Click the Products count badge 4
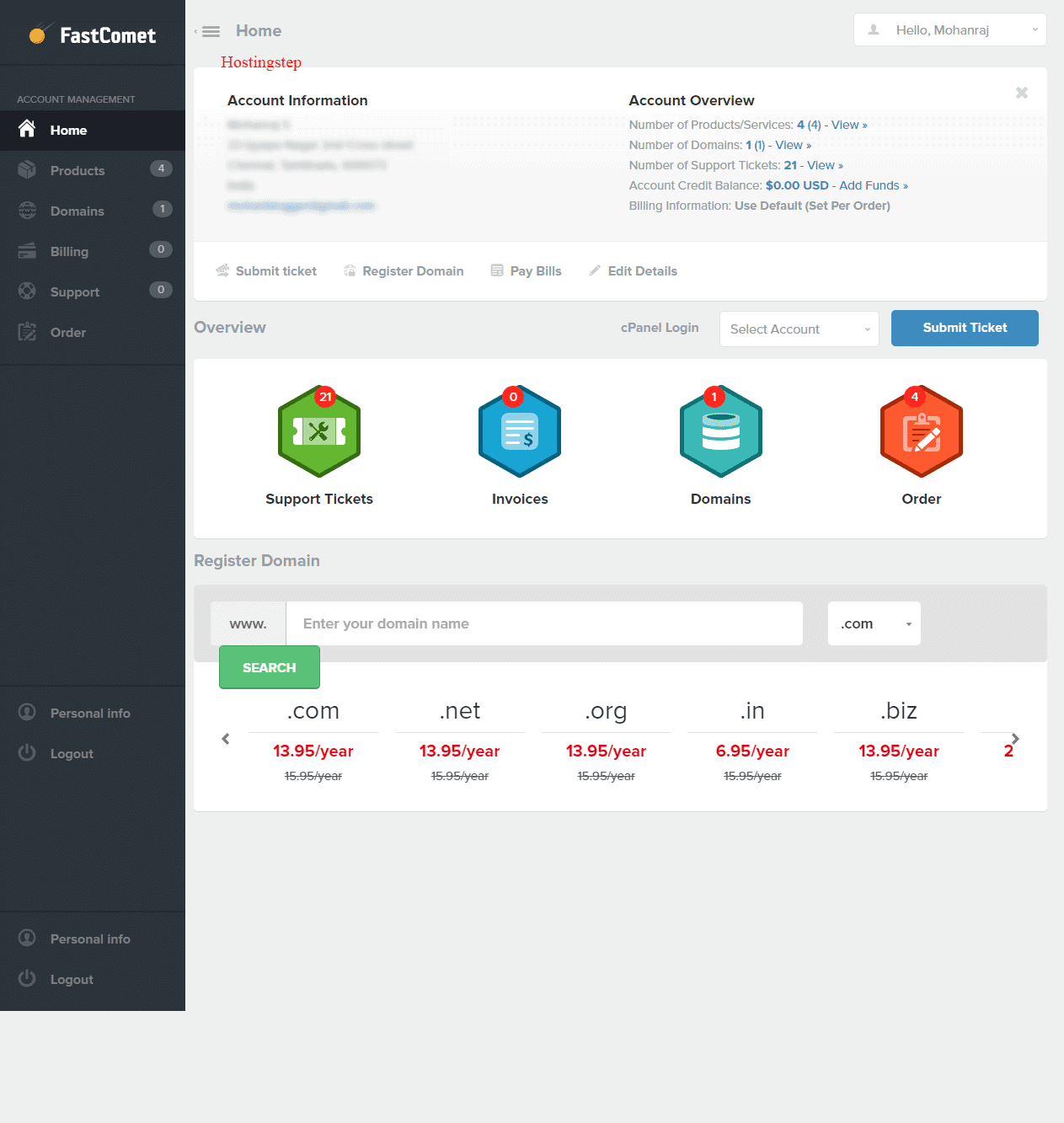The height and width of the screenshot is (1123, 1064). (x=161, y=168)
